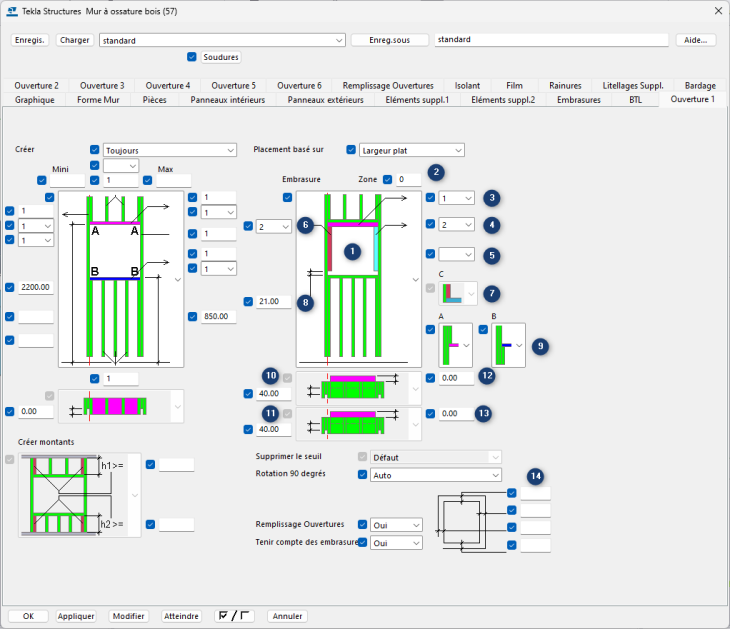Click the Embrasure opening diagram image
Viewport: 730px width, 629px height.
pos(353,280)
